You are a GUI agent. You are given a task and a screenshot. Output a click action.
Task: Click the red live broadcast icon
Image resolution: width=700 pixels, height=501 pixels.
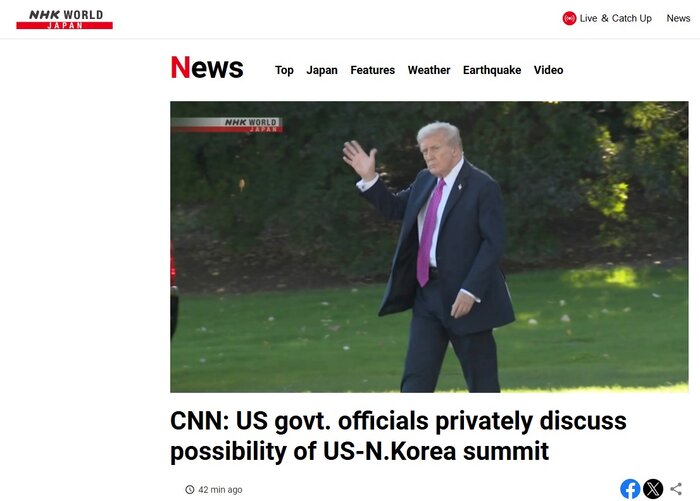click(x=569, y=18)
